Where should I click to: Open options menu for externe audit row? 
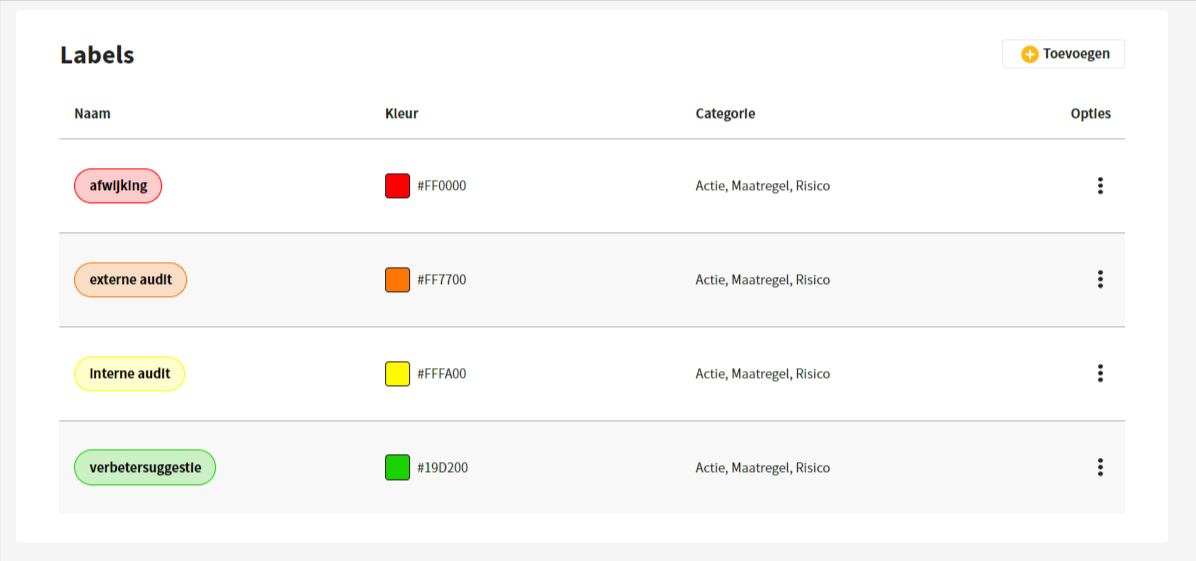coord(1100,279)
